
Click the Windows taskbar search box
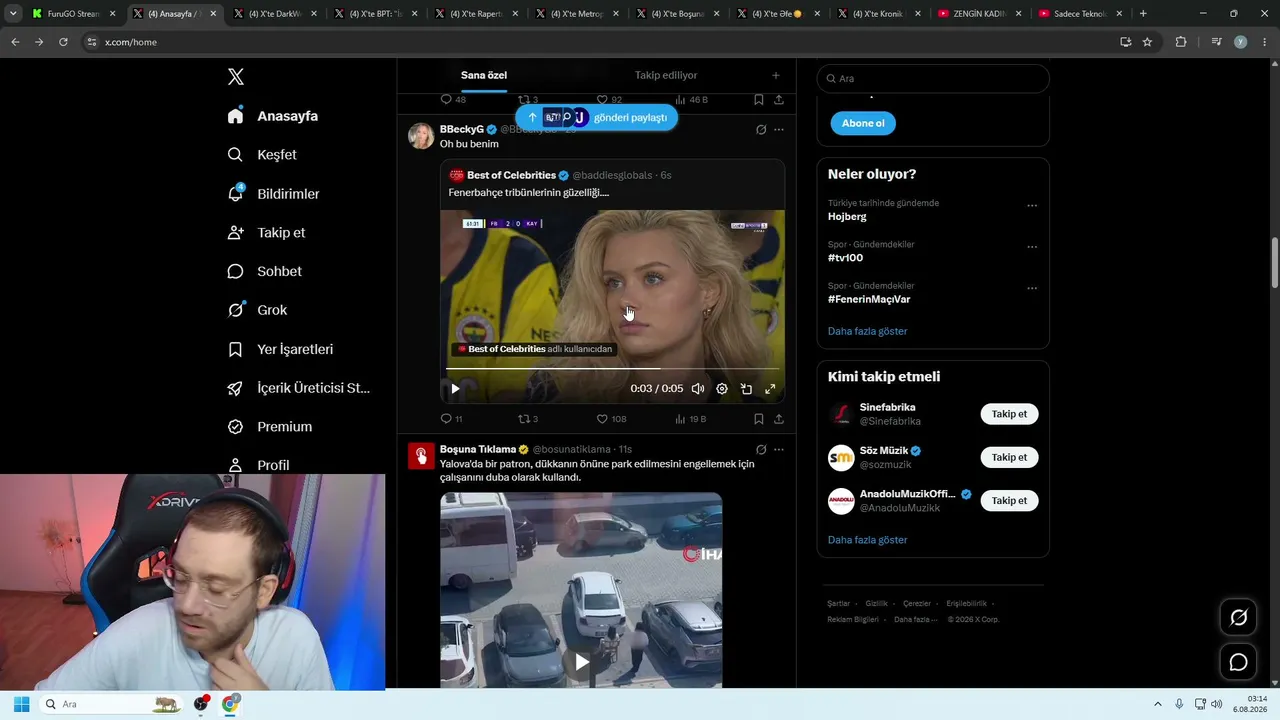tap(110, 704)
